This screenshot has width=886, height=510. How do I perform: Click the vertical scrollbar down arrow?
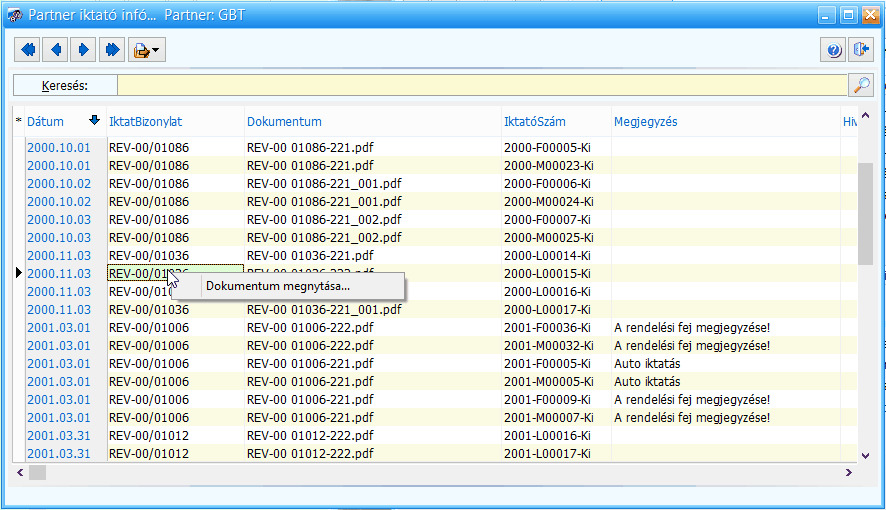(865, 455)
